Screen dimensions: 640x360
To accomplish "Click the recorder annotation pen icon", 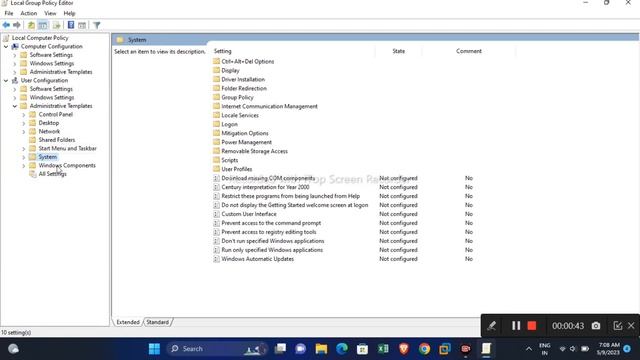I will (491, 326).
